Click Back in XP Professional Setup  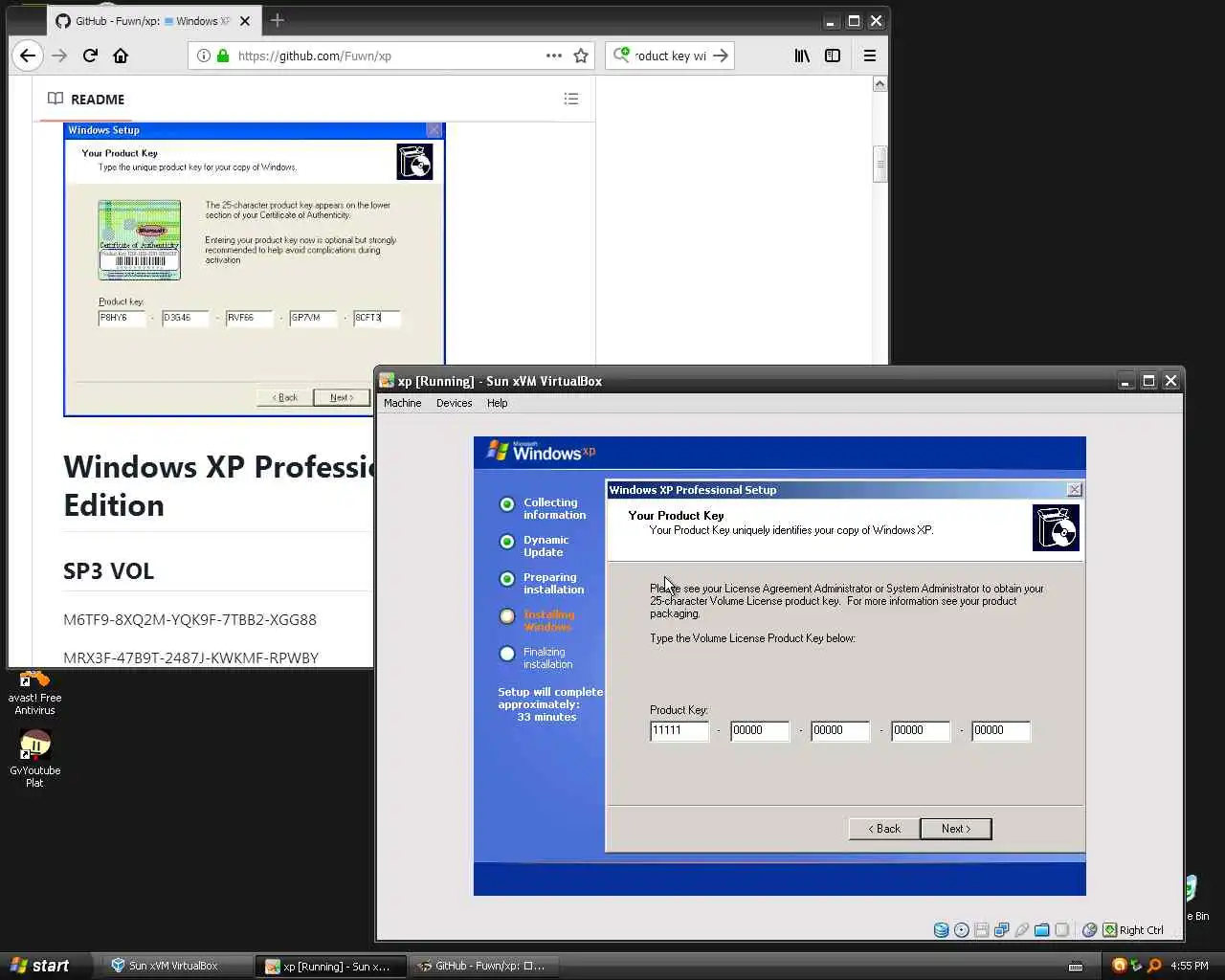point(884,829)
